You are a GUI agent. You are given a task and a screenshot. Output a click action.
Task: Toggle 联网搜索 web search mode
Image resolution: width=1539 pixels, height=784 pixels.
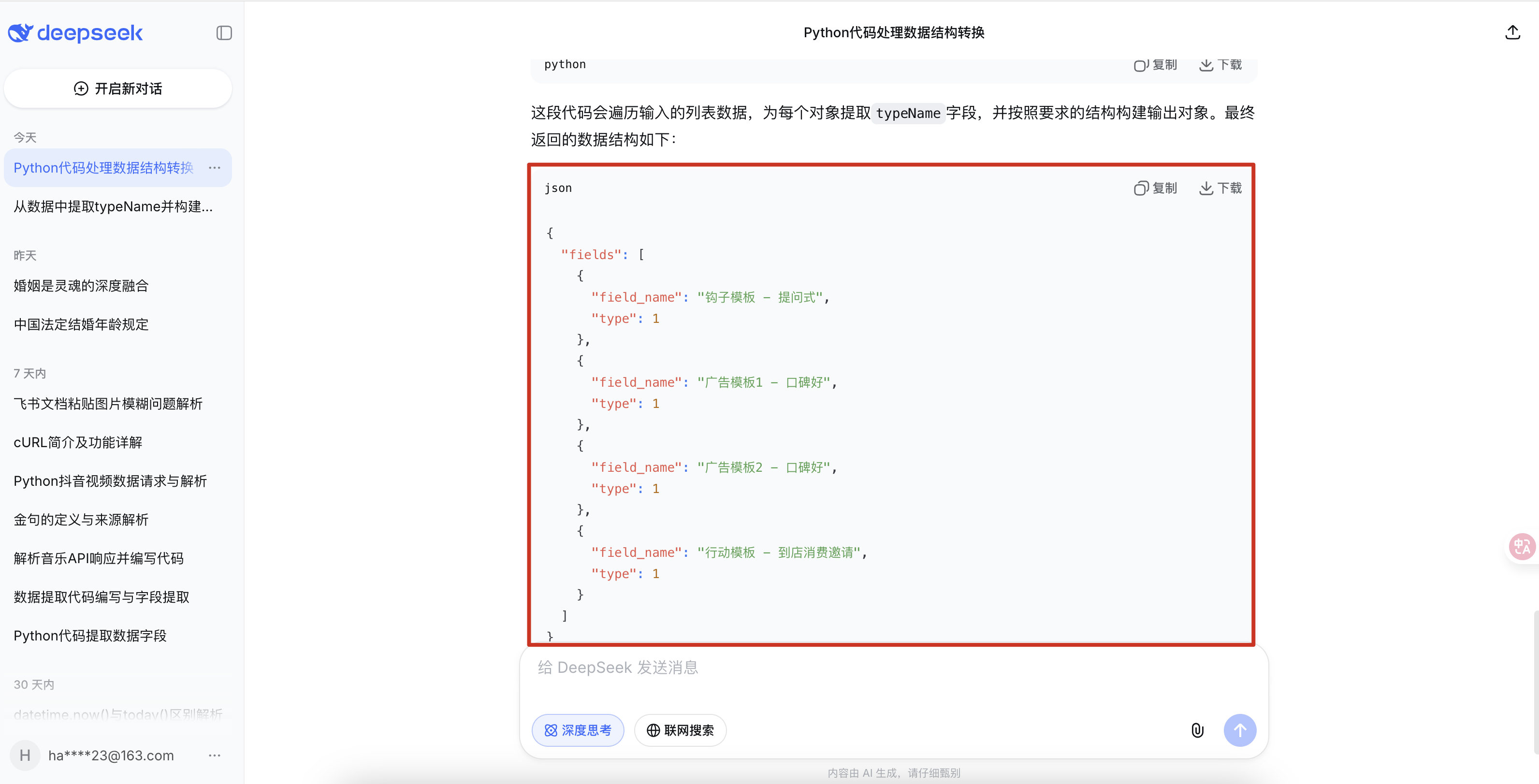point(680,730)
